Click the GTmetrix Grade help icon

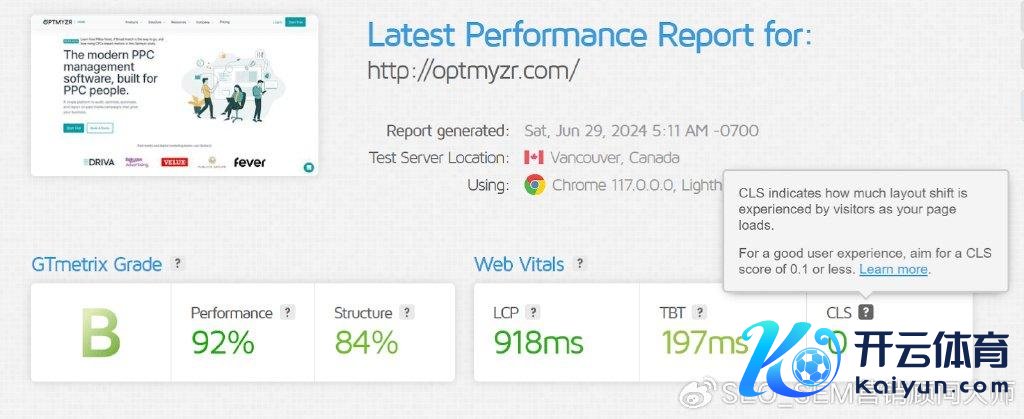click(x=178, y=264)
